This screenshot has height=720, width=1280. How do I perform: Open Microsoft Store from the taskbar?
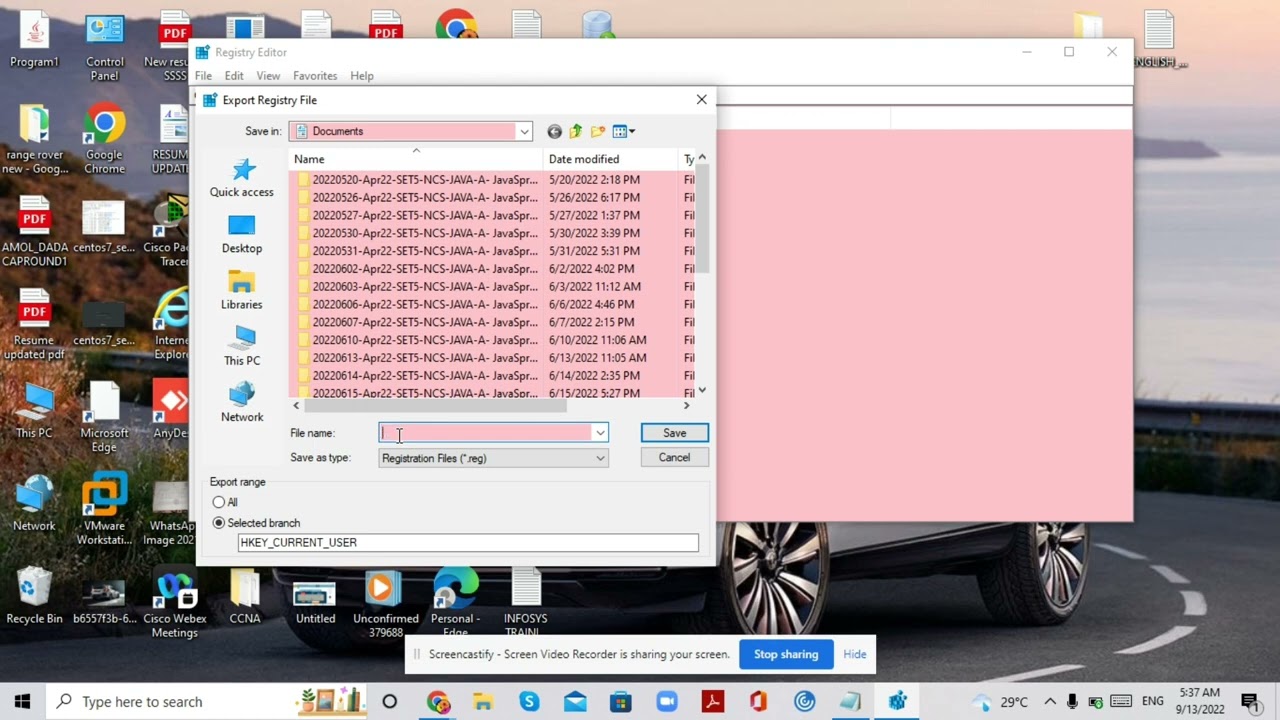pyautogui.click(x=621, y=701)
